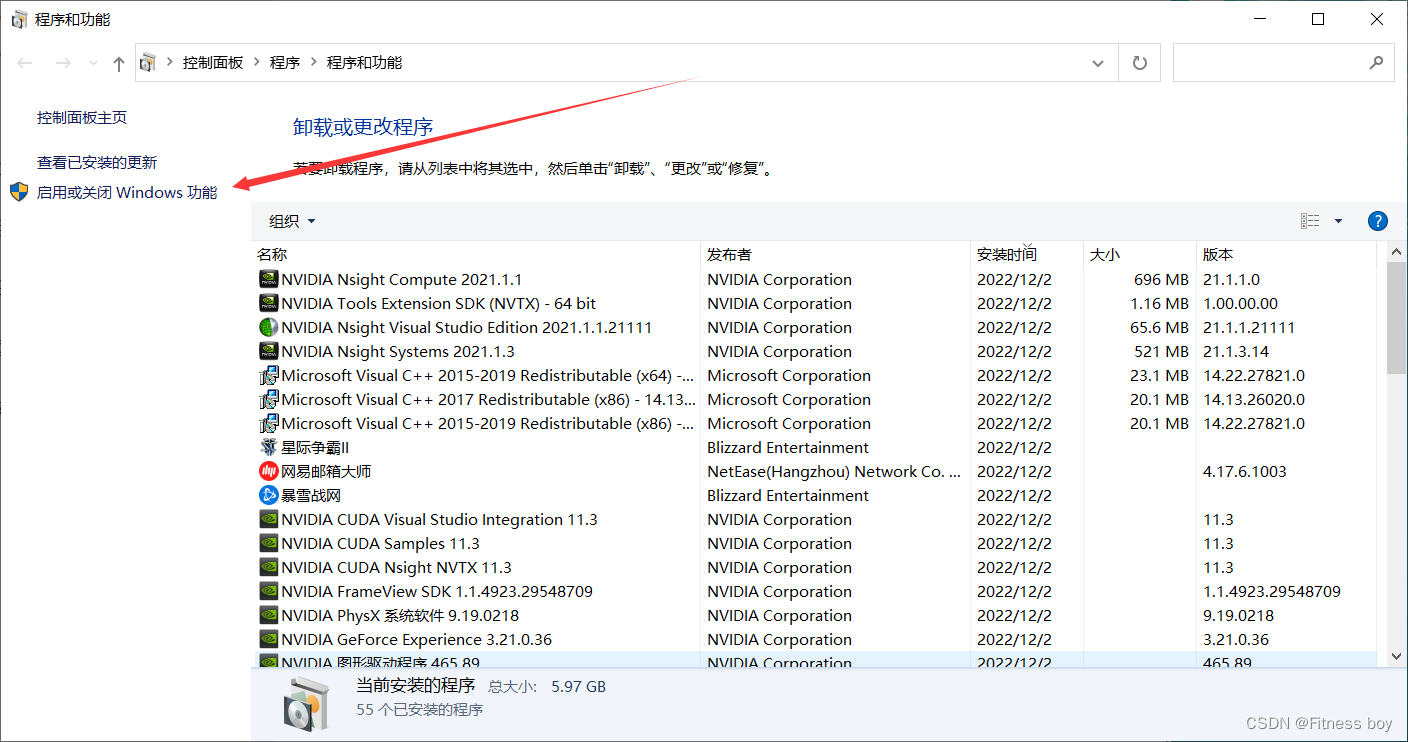Expand the chevron after 程序 breadcrumb

click(313, 63)
